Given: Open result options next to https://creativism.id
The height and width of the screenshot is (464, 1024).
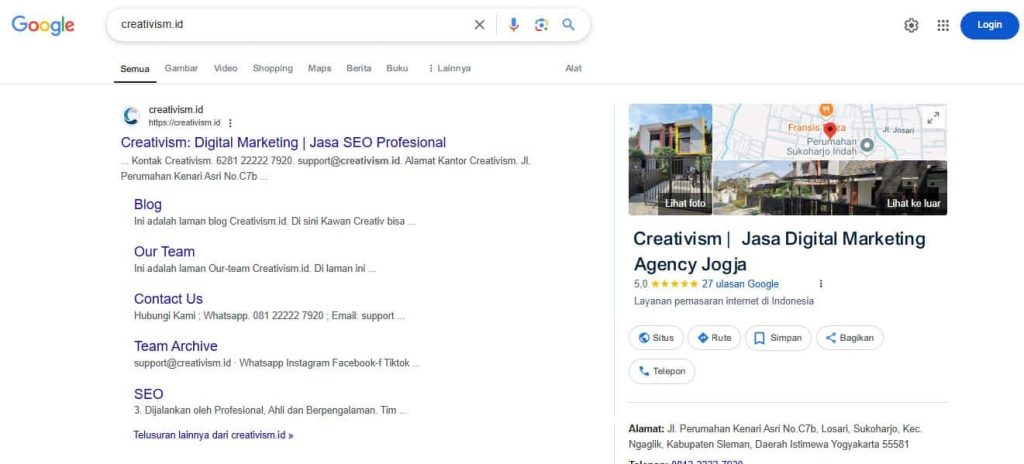Looking at the screenshot, I should pyautogui.click(x=230, y=123).
